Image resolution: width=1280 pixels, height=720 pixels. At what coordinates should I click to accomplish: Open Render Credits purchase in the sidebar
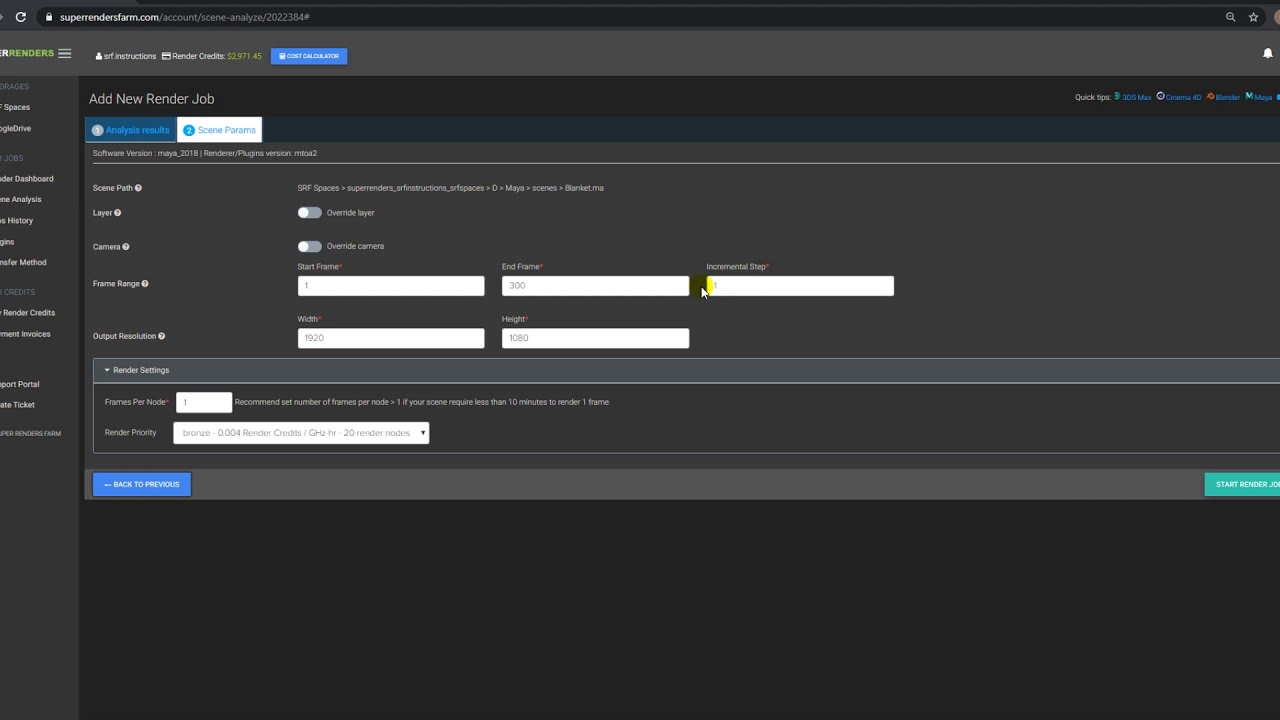[x=28, y=313]
